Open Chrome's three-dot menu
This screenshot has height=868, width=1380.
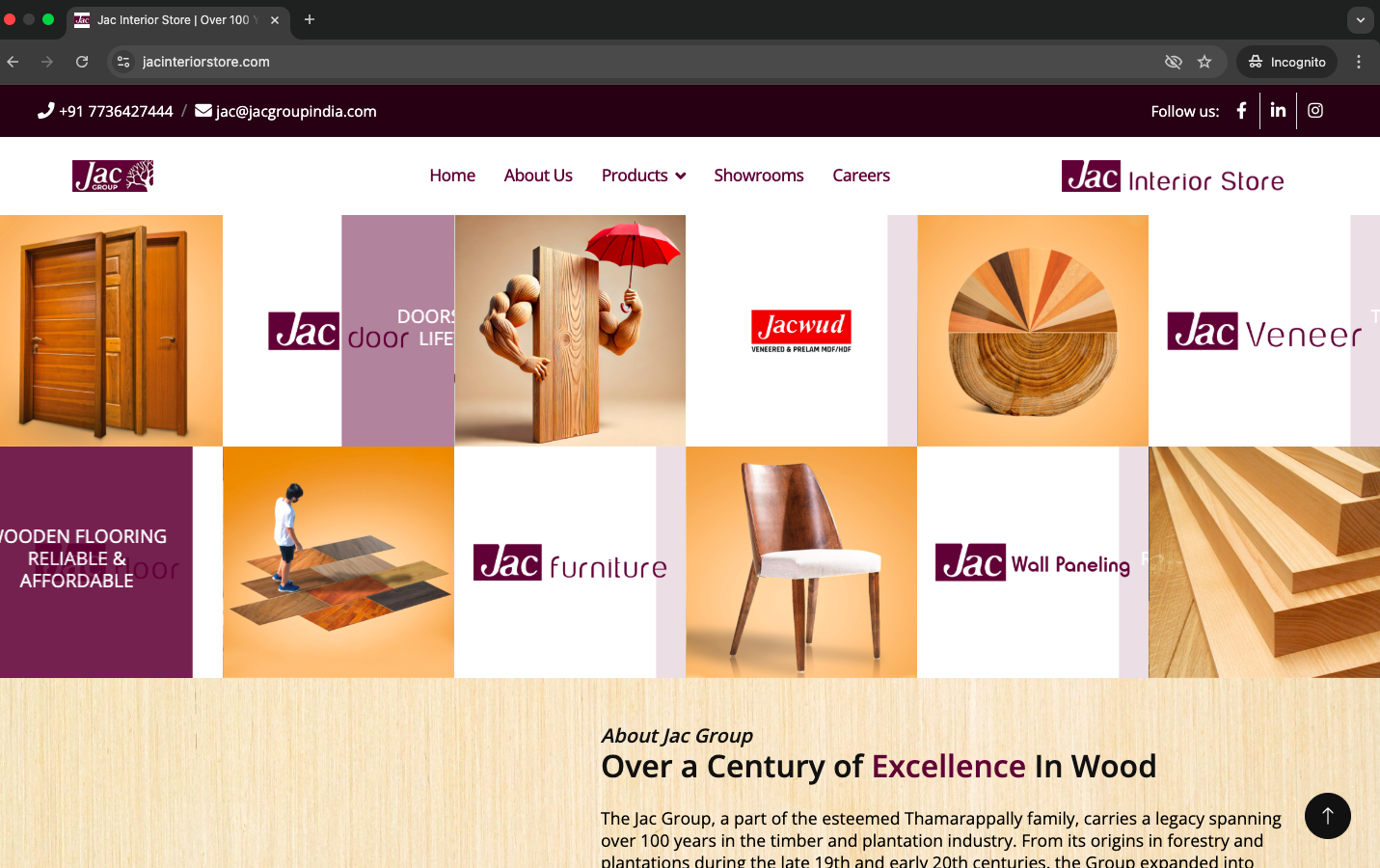coord(1359,62)
